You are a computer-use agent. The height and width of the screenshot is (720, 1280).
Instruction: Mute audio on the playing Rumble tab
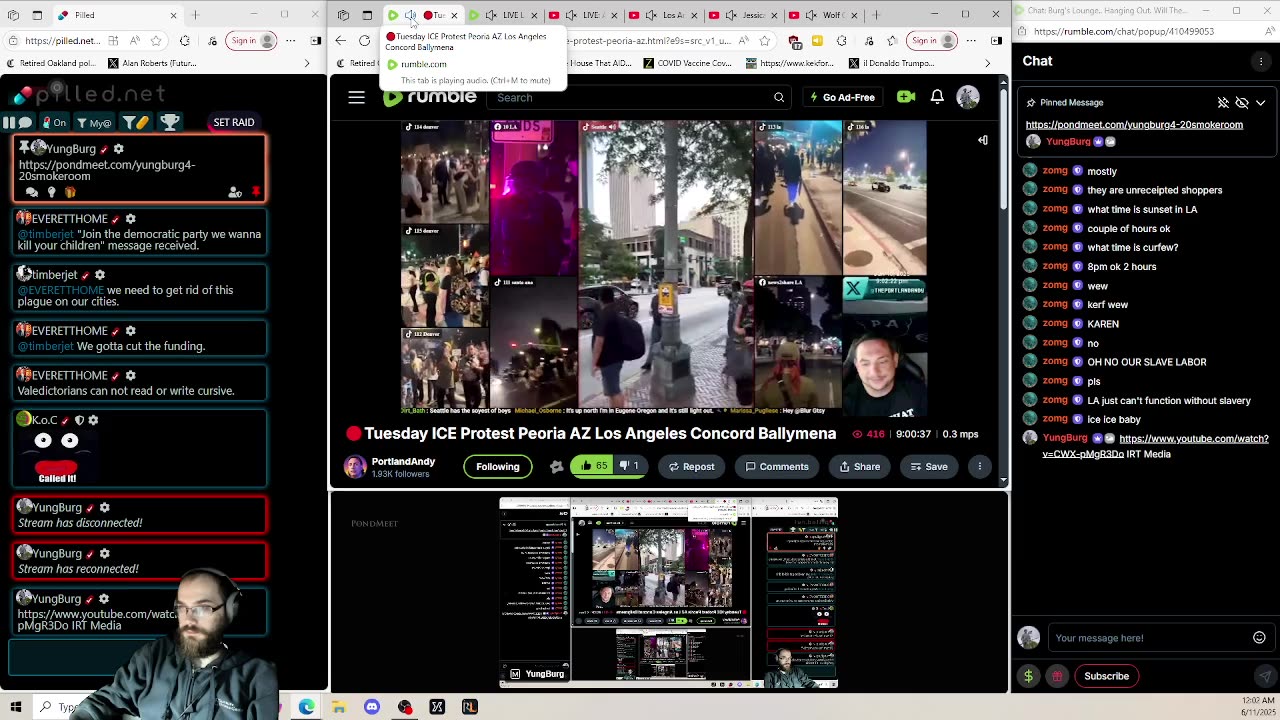[x=410, y=15]
